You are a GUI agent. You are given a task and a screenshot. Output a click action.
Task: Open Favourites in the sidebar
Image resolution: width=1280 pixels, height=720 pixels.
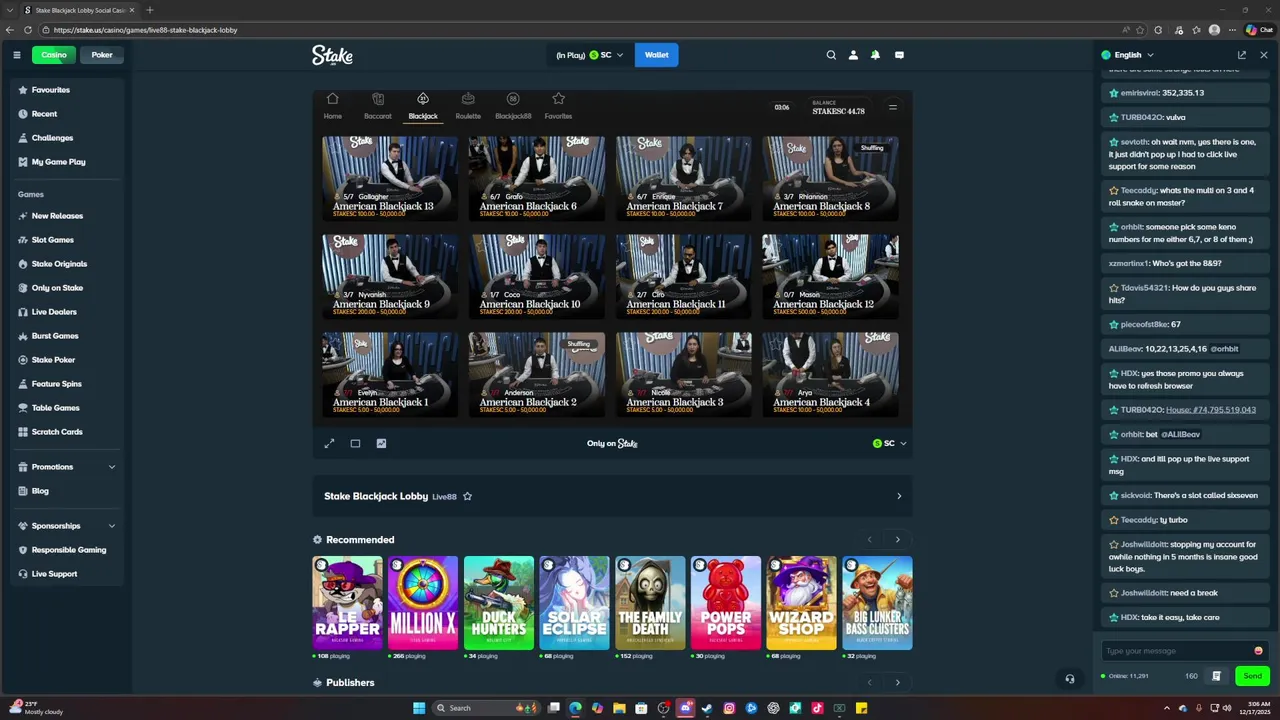(x=68, y=90)
